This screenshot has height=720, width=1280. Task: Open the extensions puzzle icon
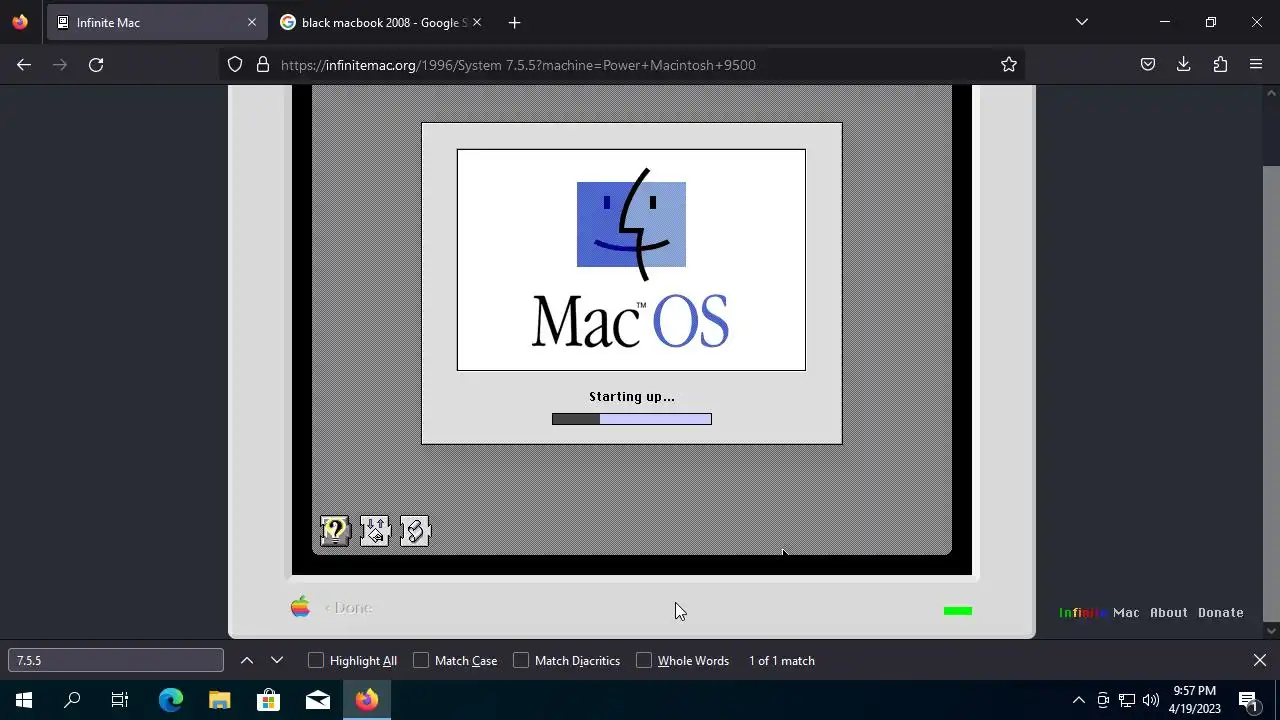(x=1220, y=64)
